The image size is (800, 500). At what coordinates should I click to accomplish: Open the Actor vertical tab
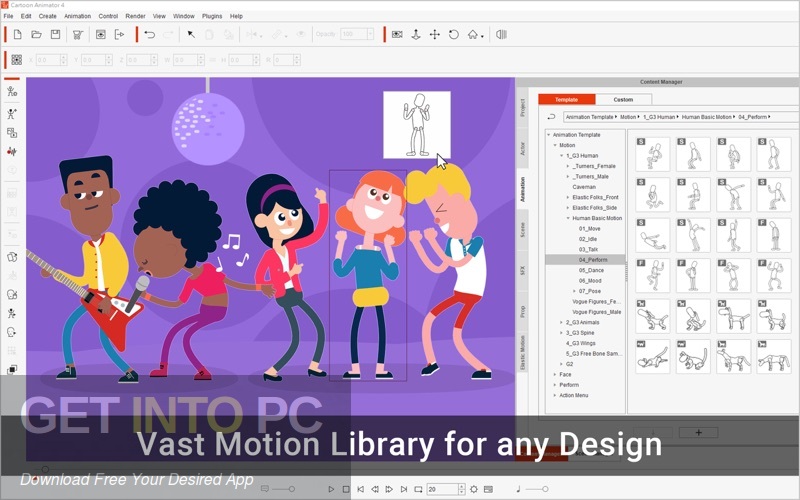(x=522, y=148)
